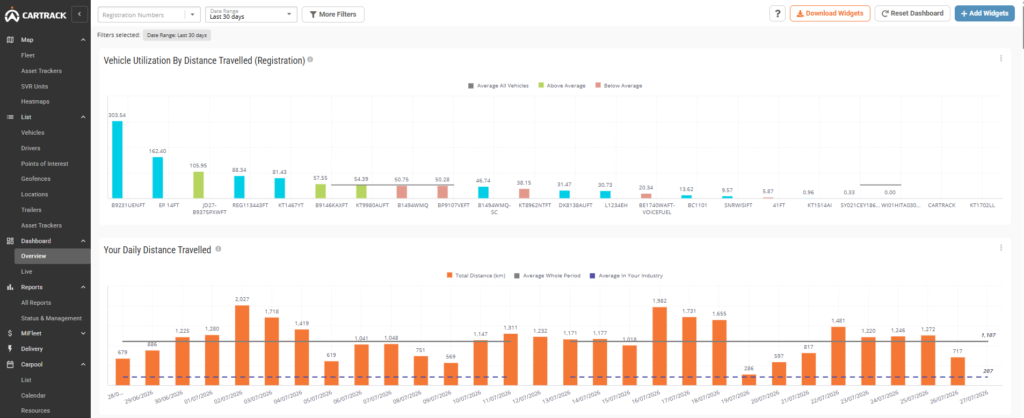
Task: Click the '1,107' average value label
Action: [987, 335]
